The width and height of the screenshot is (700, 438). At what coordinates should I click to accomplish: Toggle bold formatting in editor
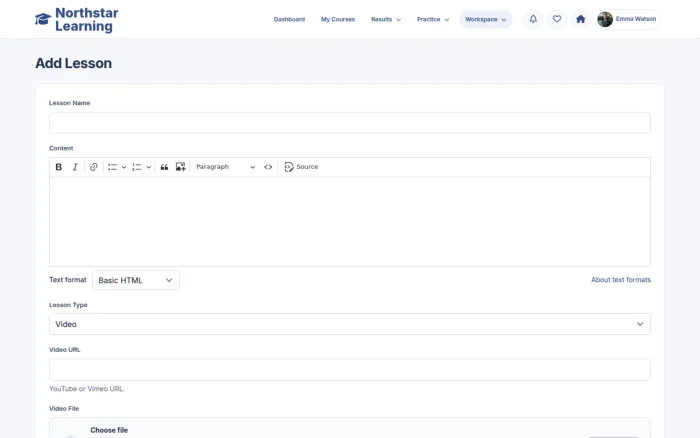58,167
